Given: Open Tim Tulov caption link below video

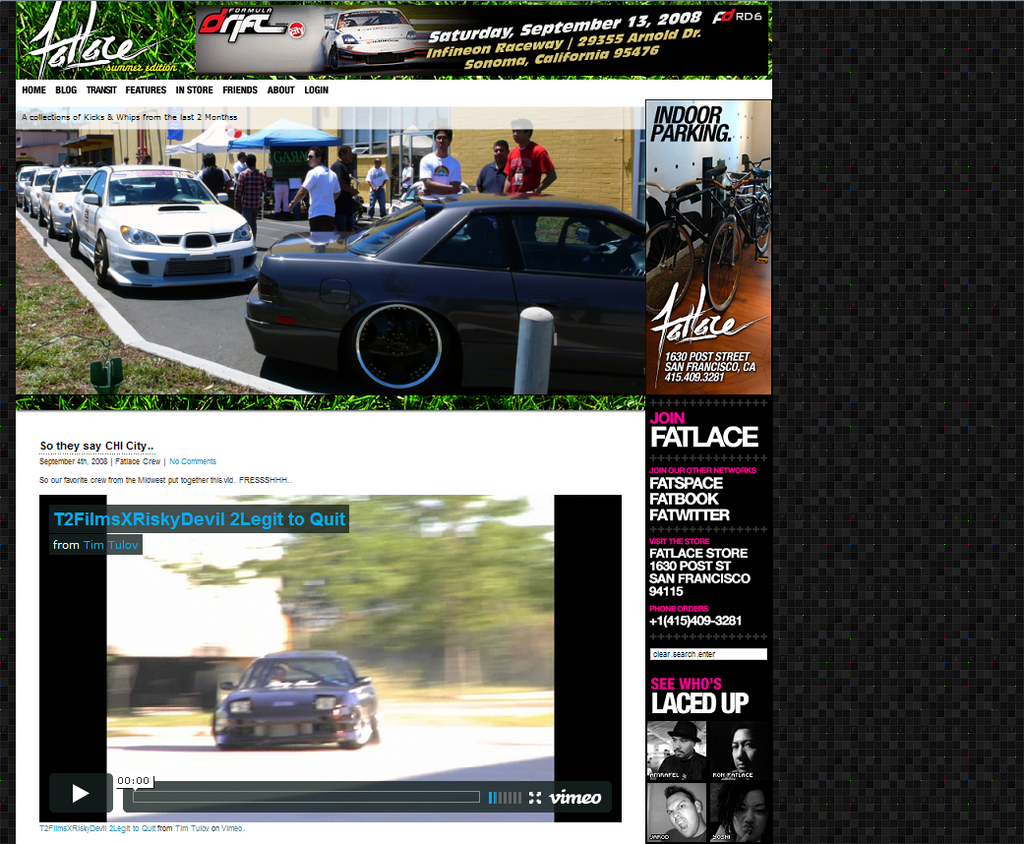Looking at the screenshot, I should pos(192,828).
